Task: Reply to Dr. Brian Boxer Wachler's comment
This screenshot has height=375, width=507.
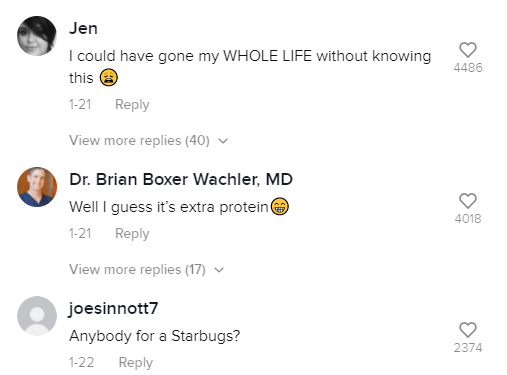Action: tap(132, 234)
